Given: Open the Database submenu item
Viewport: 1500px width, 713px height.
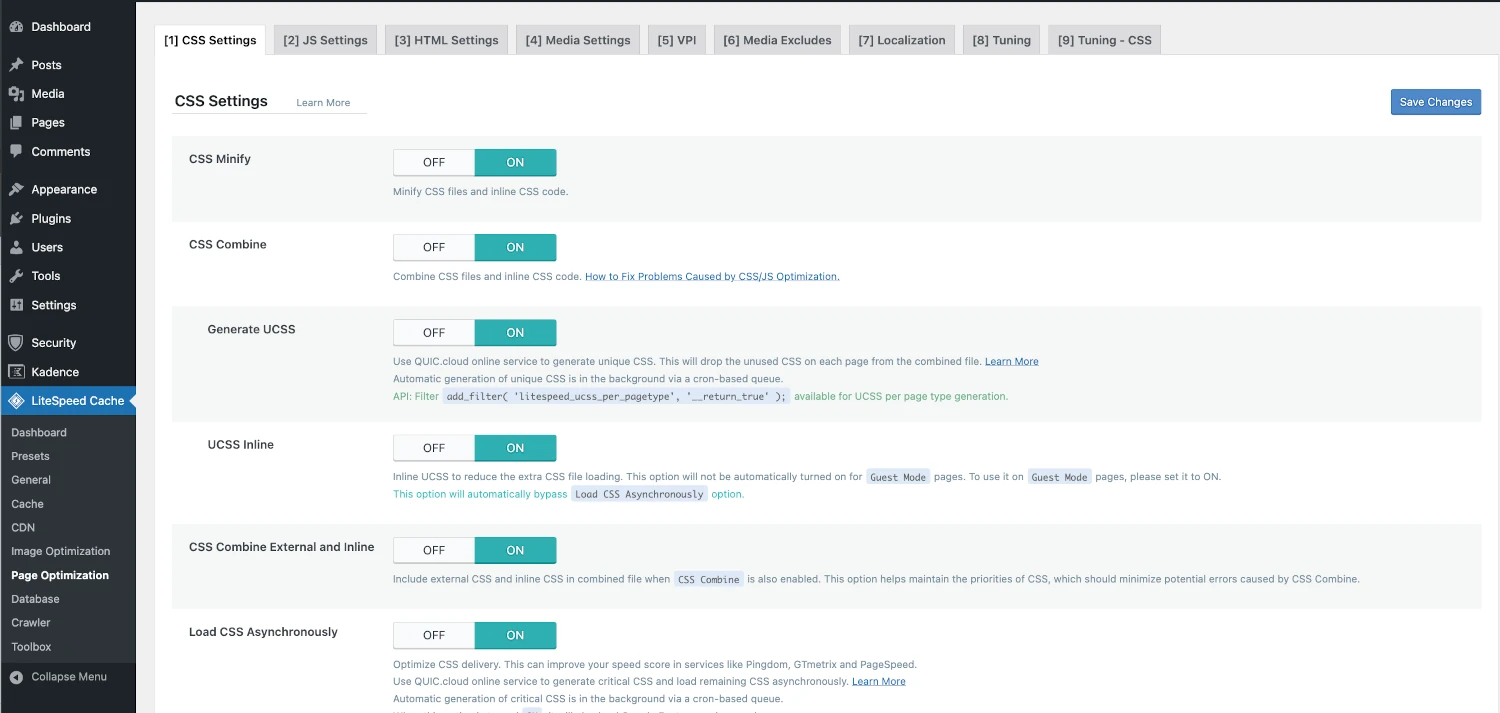Looking at the screenshot, I should point(35,599).
